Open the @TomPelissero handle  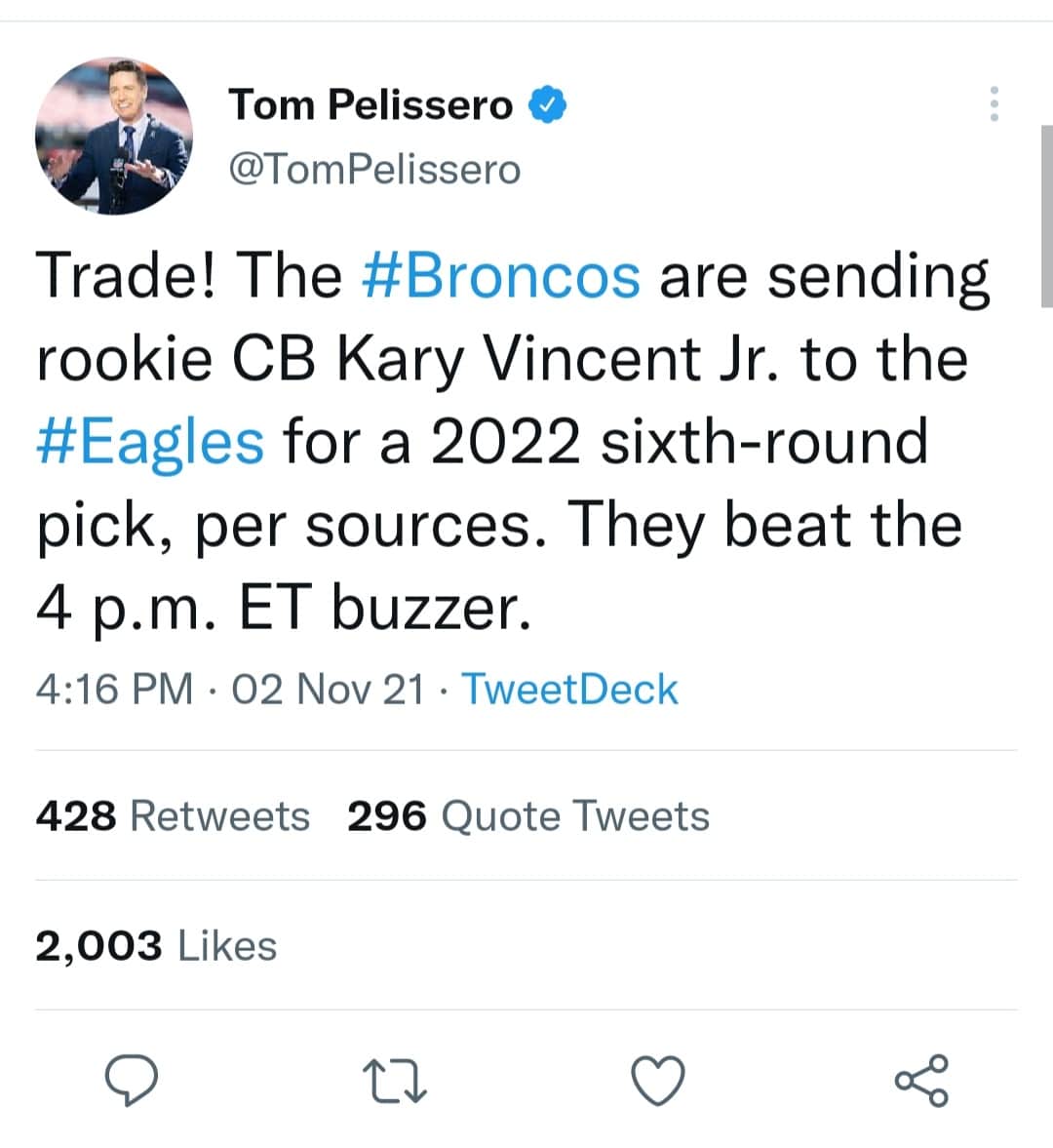coord(374,169)
